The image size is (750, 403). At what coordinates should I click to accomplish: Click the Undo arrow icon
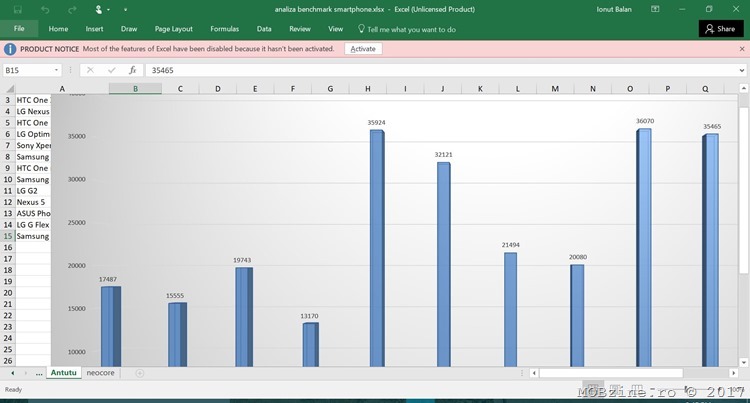(x=45, y=10)
